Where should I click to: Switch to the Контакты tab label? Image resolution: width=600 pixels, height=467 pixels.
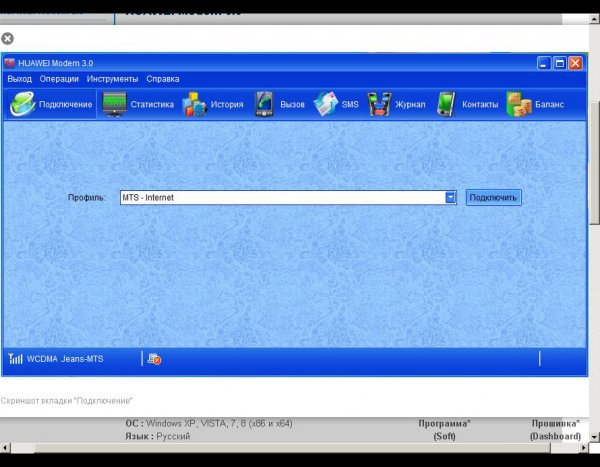click(x=480, y=104)
